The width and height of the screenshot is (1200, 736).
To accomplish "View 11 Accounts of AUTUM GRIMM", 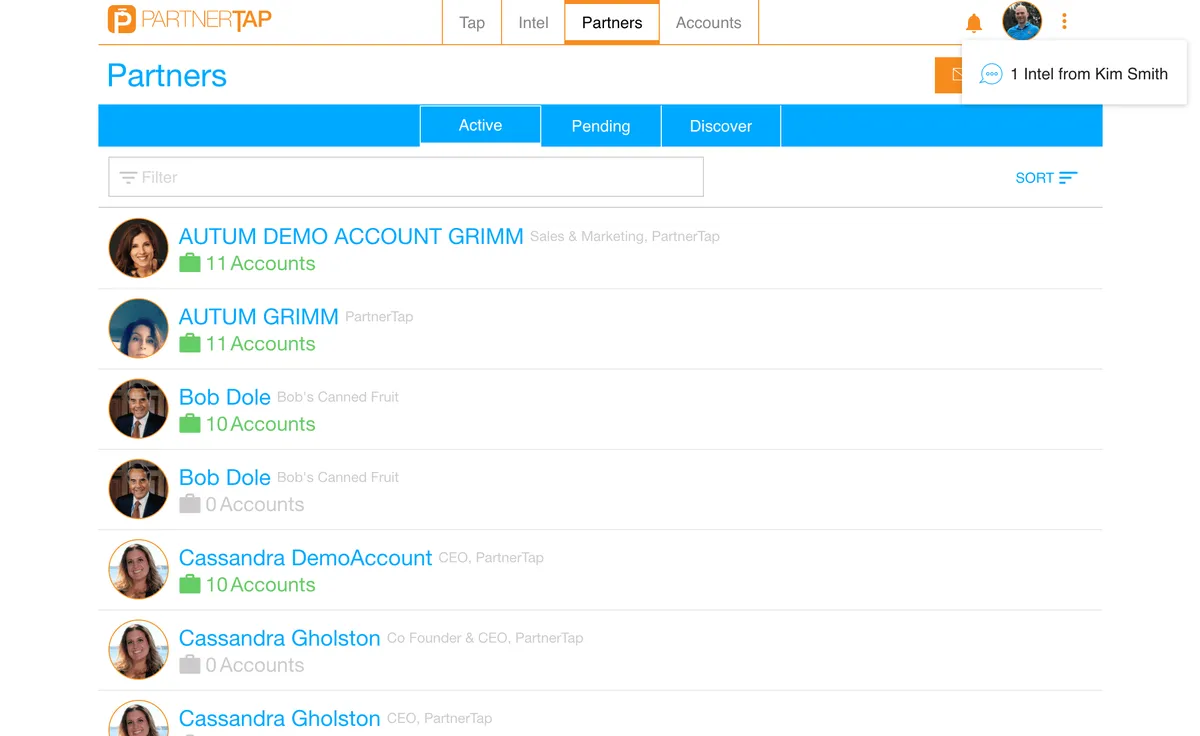I will tap(260, 344).
